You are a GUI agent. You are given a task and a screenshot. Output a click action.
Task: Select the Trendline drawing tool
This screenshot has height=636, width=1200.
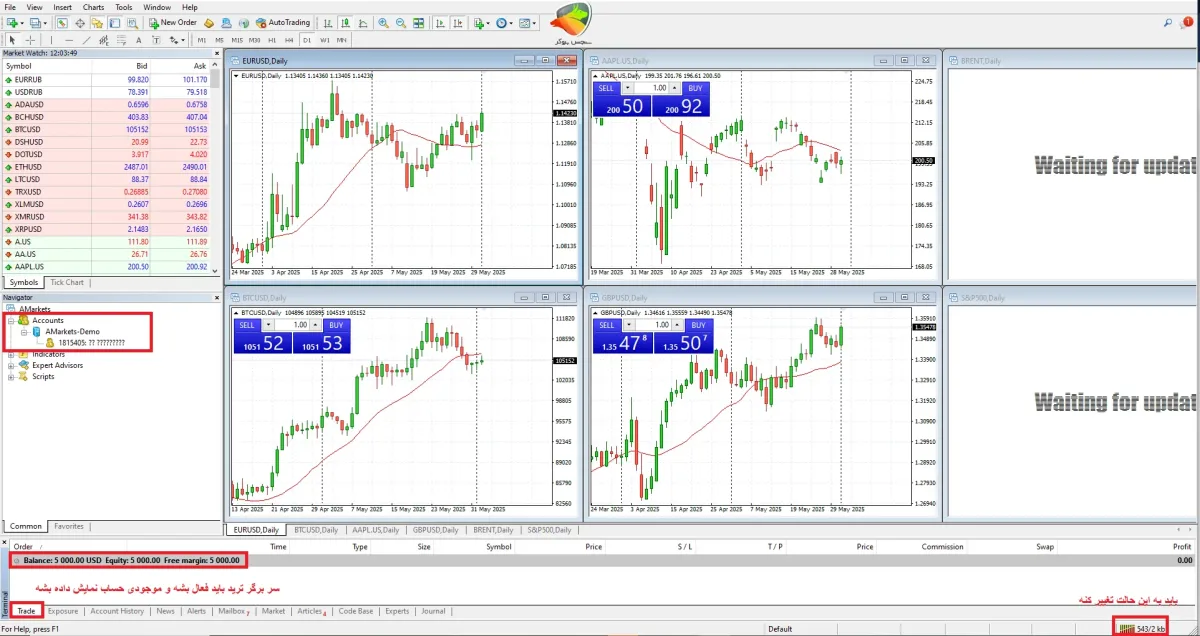pyautogui.click(x=86, y=40)
